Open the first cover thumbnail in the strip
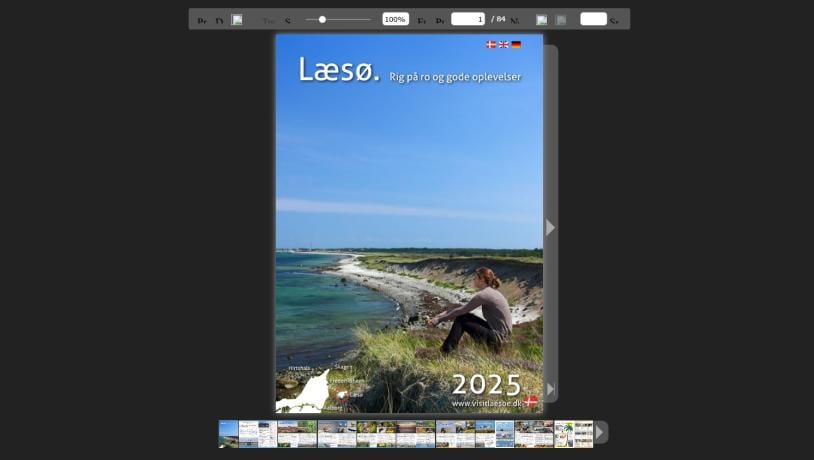The width and height of the screenshot is (814, 460). pos(228,433)
